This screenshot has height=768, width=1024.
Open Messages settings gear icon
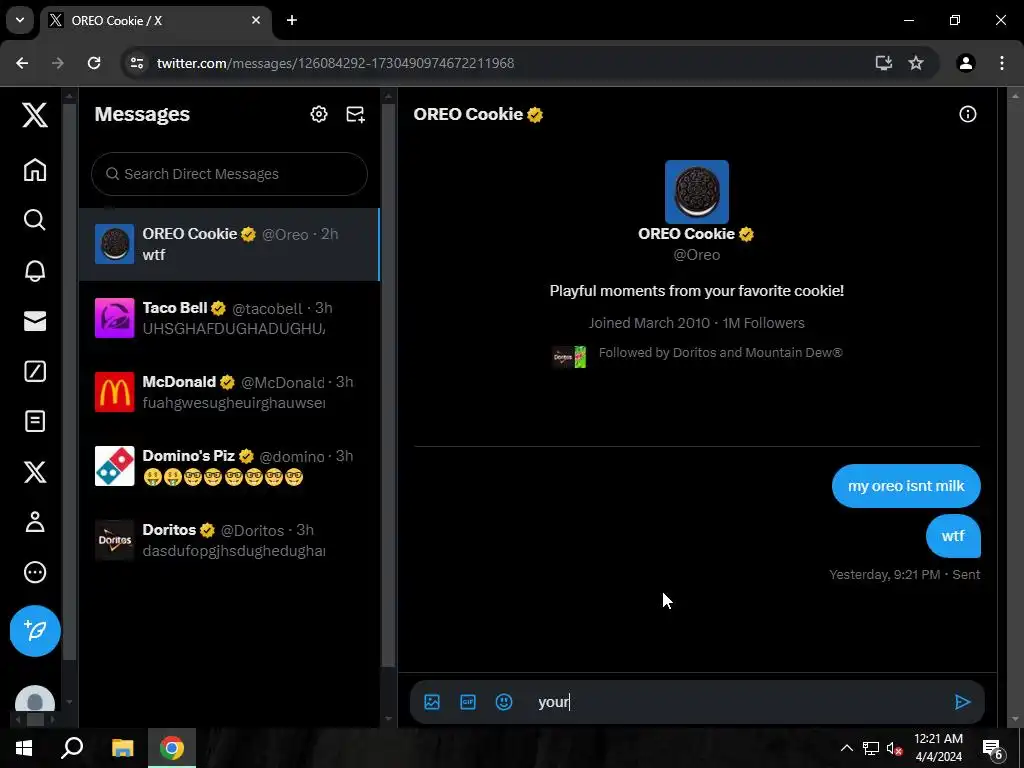tap(319, 114)
